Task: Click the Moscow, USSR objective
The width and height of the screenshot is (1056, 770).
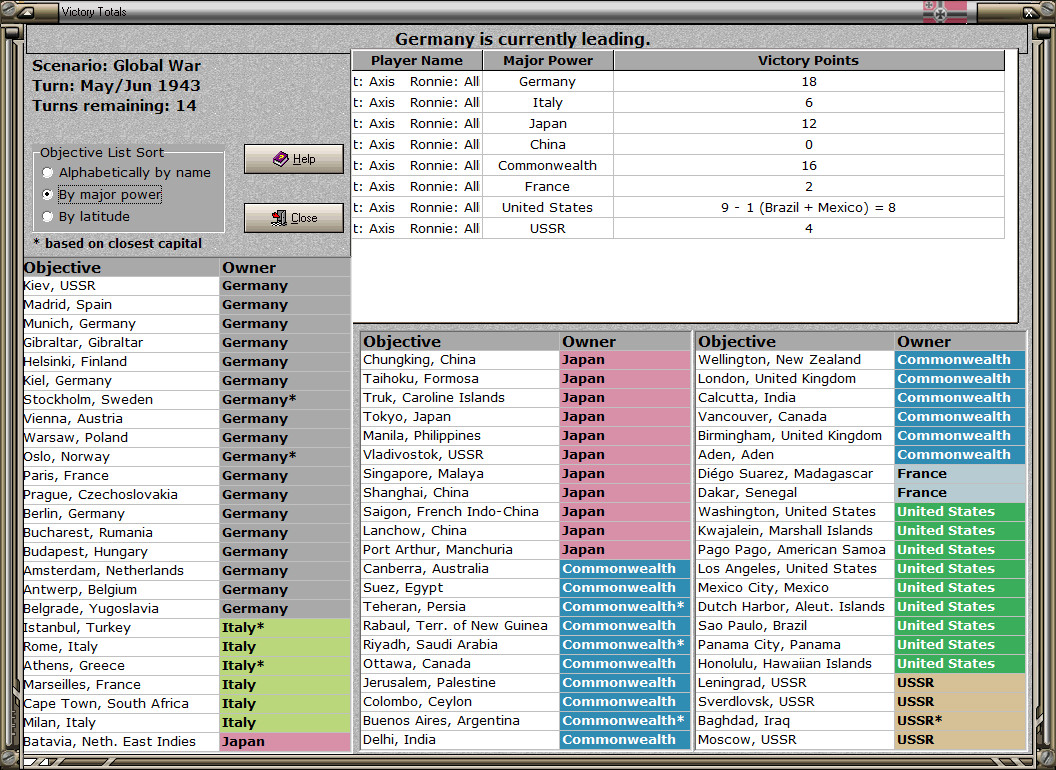Action: 795,740
